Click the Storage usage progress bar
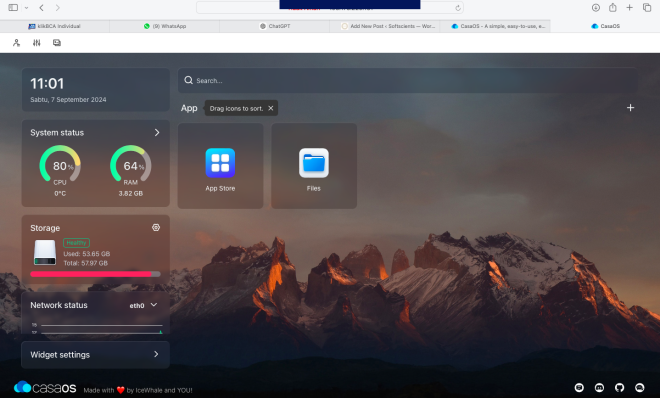 [x=96, y=274]
